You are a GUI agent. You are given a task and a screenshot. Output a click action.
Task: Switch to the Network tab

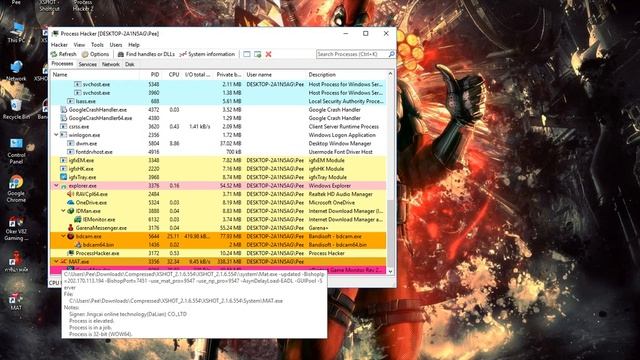click(111, 64)
